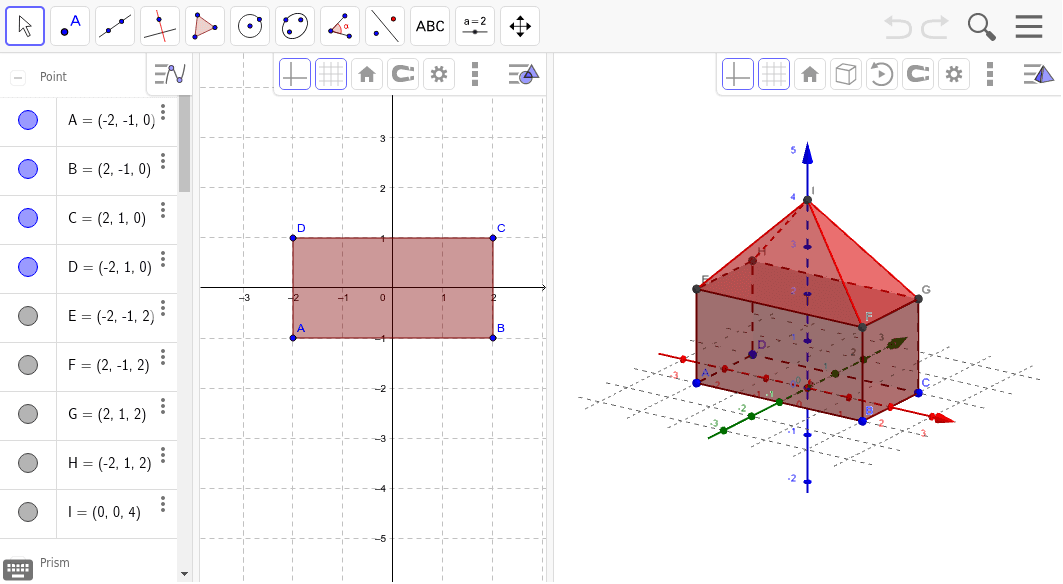The image size is (1063, 584).
Task: Hide point B with its visibility circle
Action: pos(28,169)
